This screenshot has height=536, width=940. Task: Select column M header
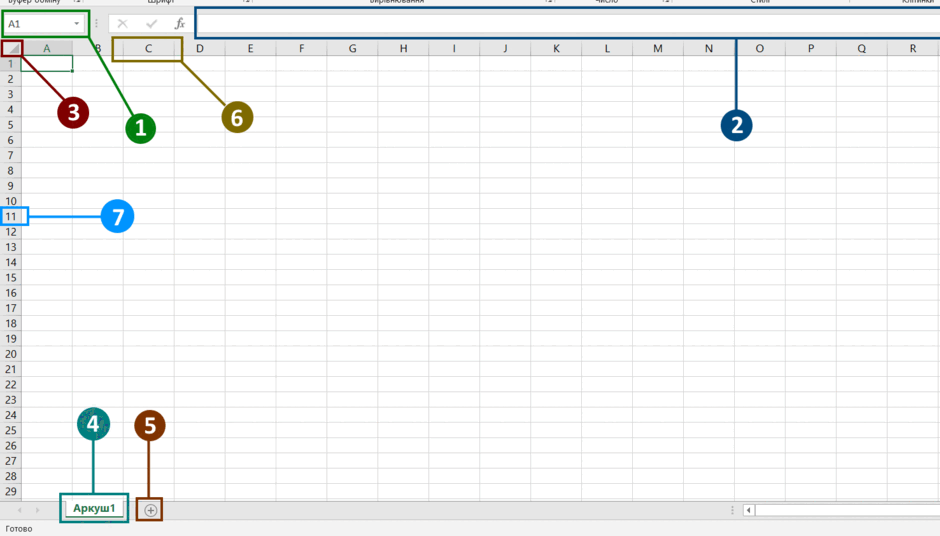click(658, 49)
